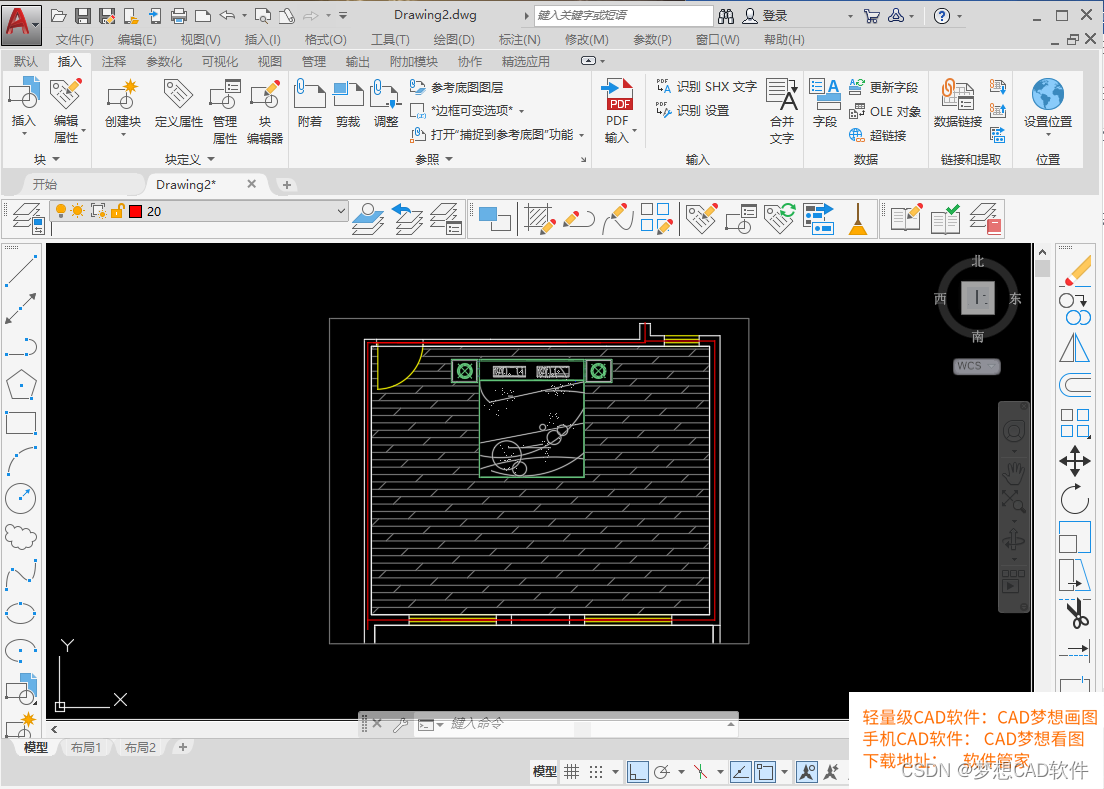
Task: Open the 文件(F) menu
Action: pos(75,39)
